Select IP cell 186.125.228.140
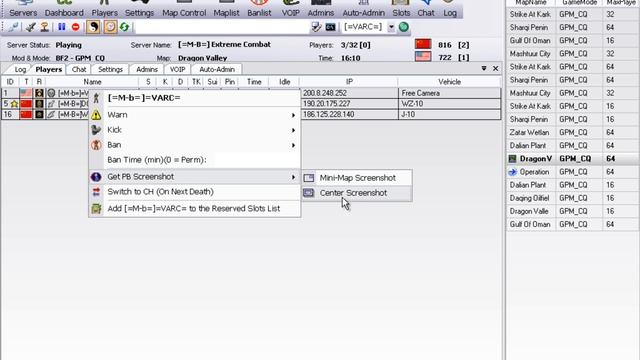This screenshot has height=360, width=640. (349, 114)
